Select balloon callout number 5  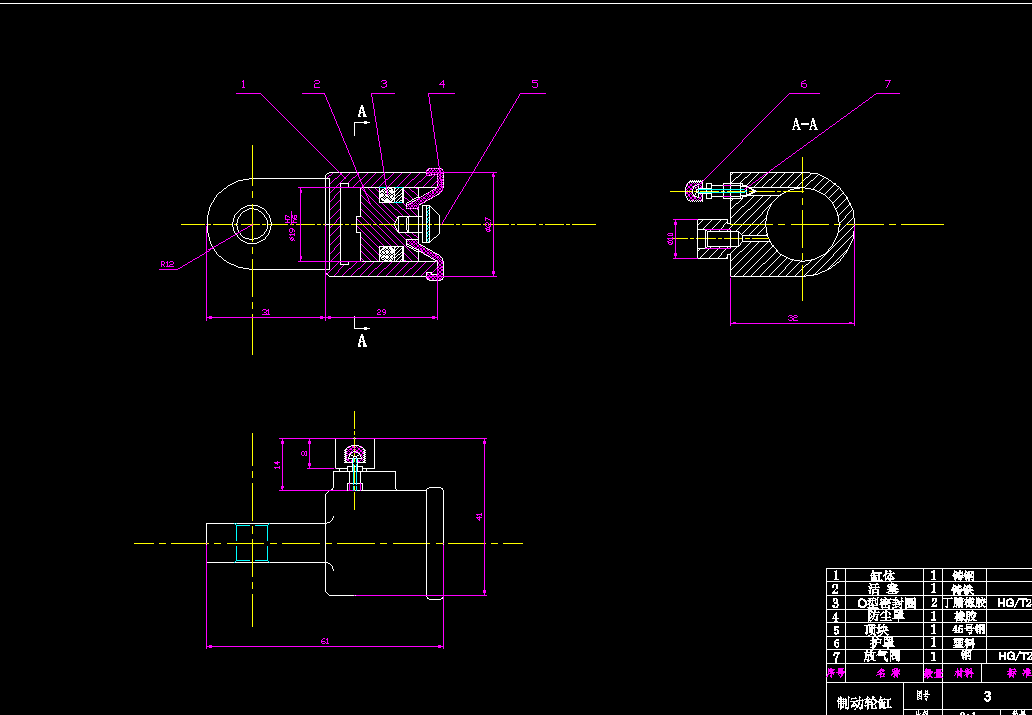coord(534,84)
